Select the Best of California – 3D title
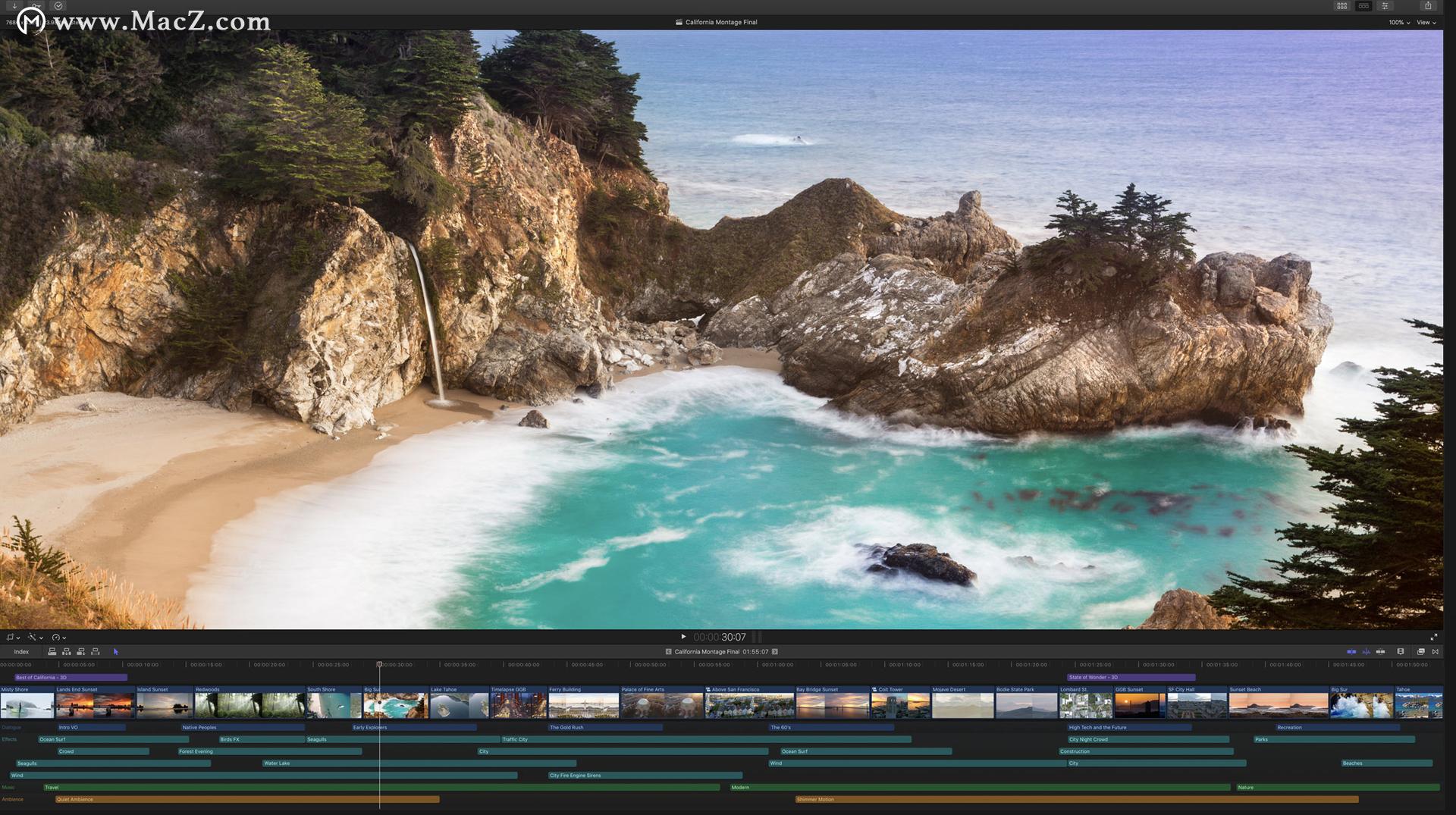 click(x=71, y=678)
